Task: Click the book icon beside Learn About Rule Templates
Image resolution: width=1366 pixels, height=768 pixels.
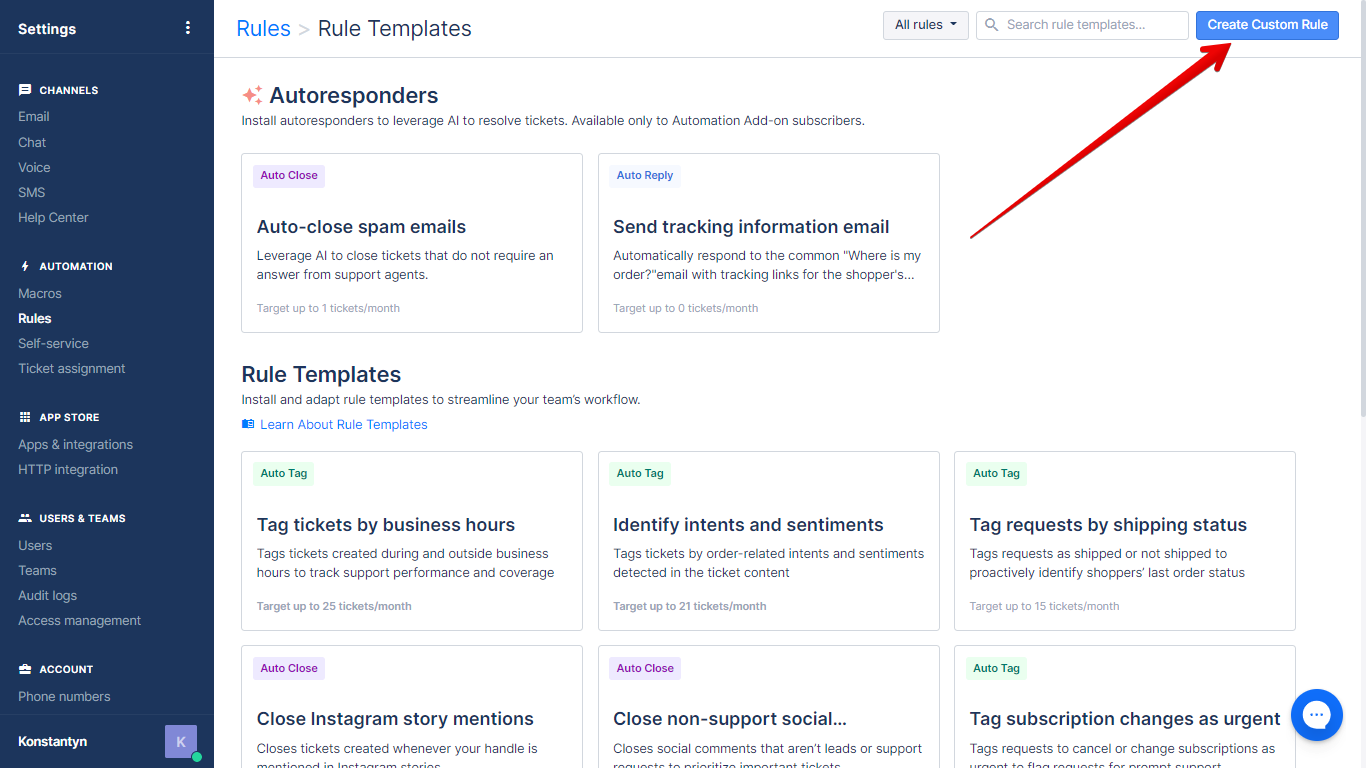Action: (248, 424)
